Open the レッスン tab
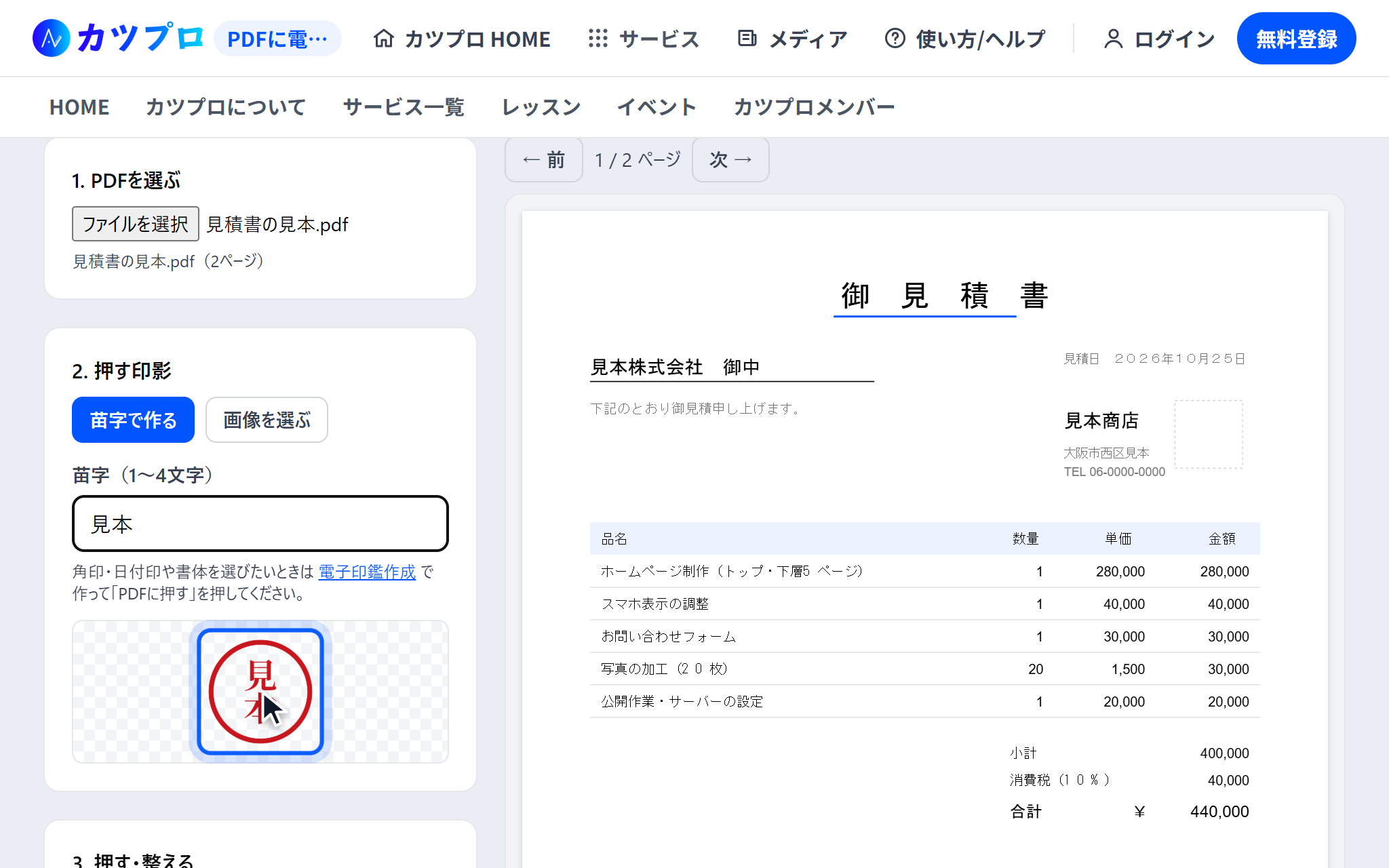Image resolution: width=1389 pixels, height=868 pixels. (x=541, y=107)
